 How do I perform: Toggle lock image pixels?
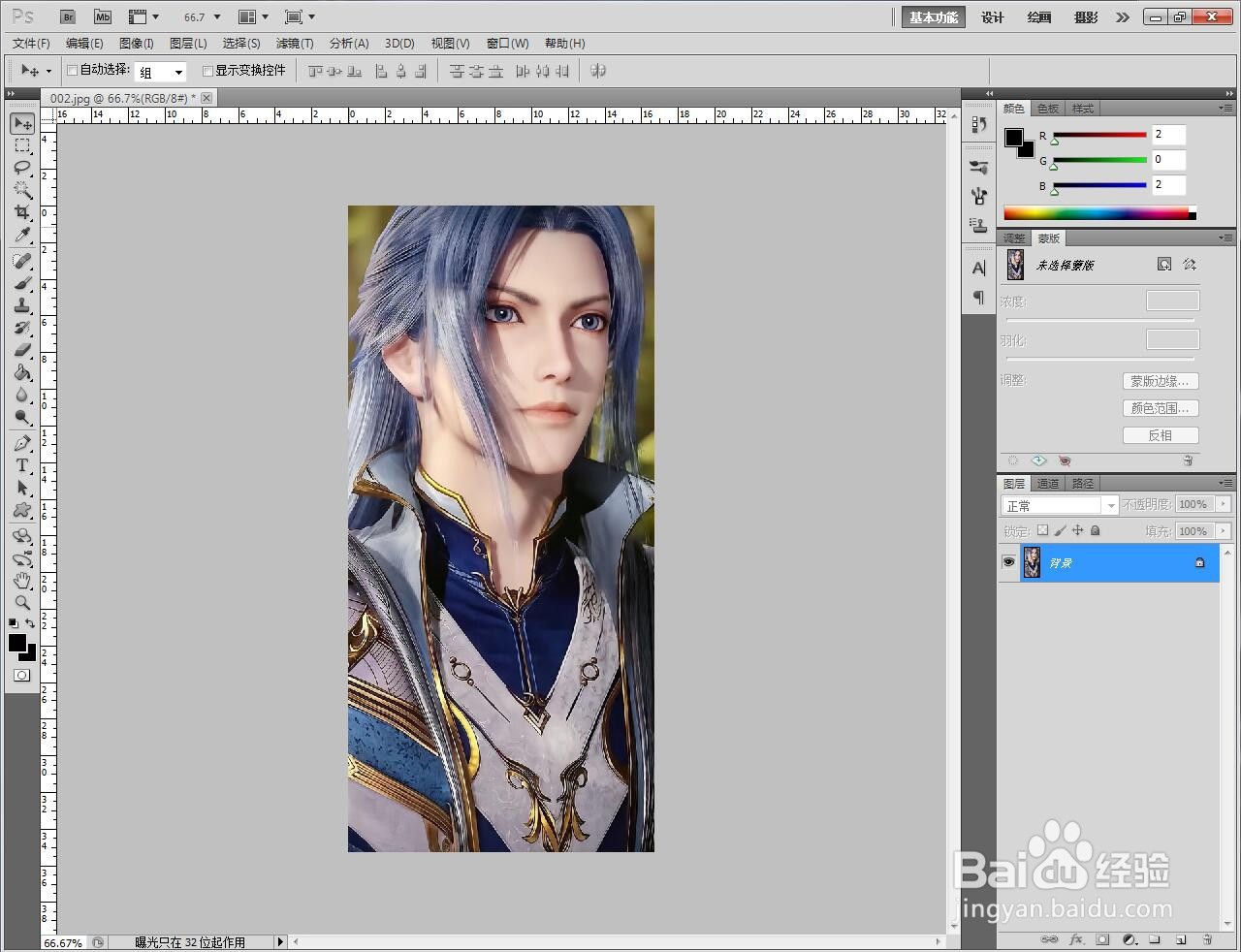[x=1060, y=530]
